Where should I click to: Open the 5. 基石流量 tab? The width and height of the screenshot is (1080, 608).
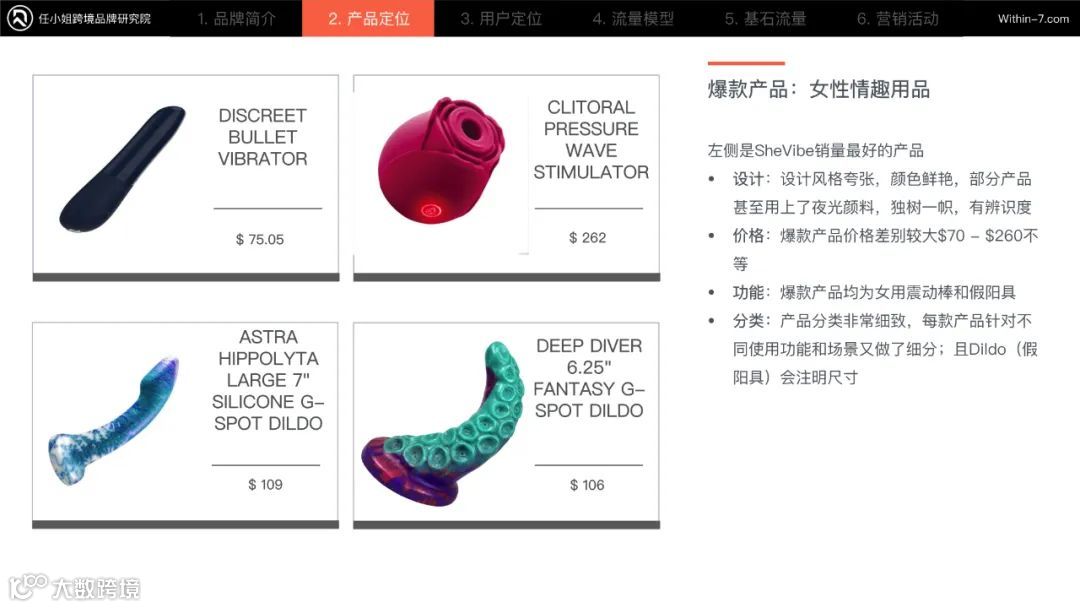point(765,19)
